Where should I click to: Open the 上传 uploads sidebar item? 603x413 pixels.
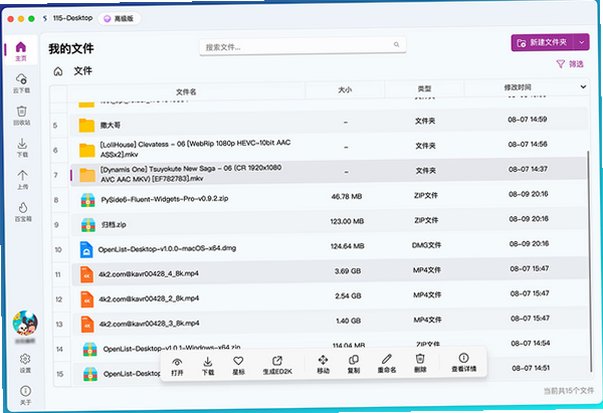(23, 180)
